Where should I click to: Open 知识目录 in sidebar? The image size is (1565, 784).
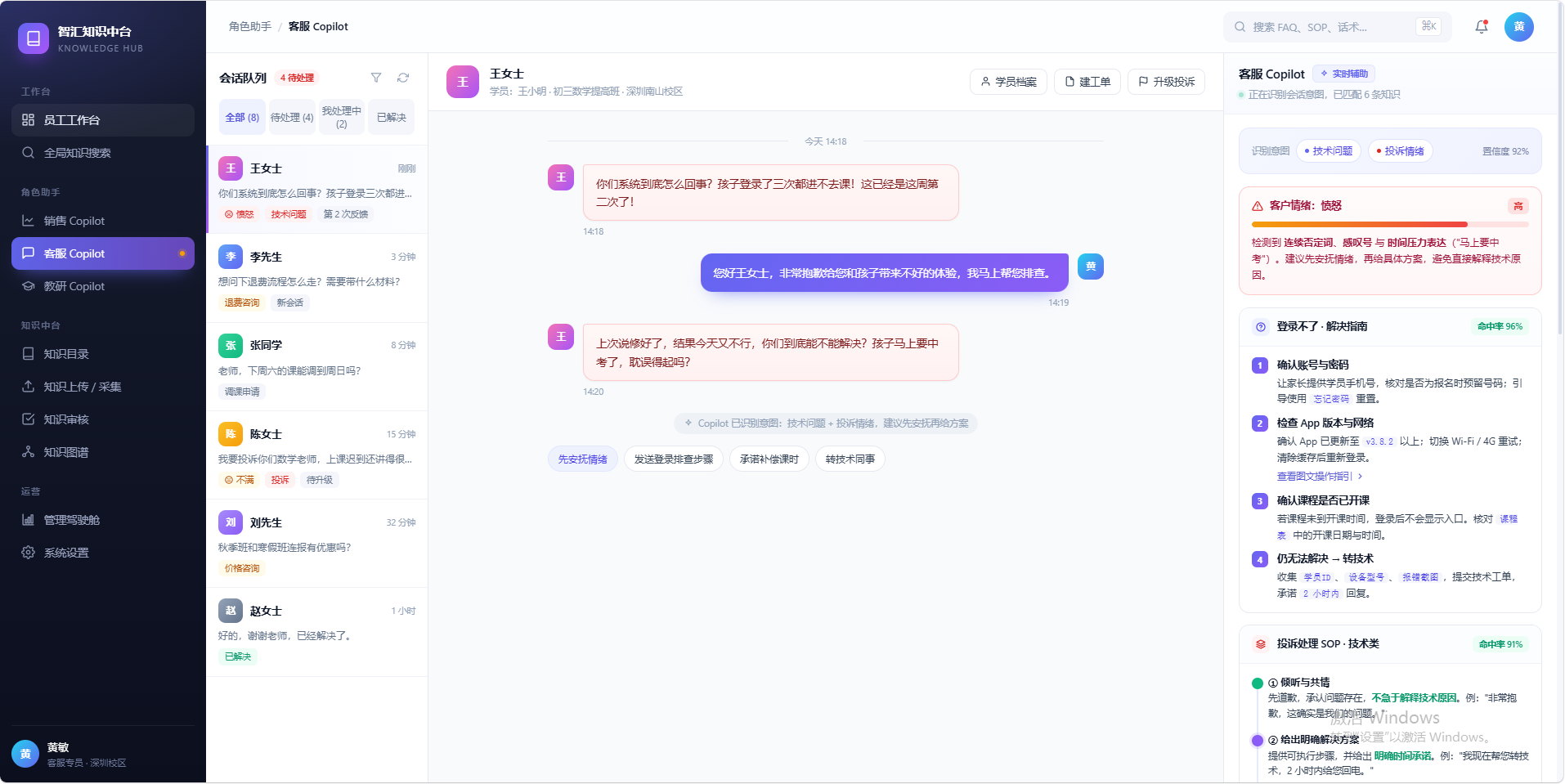point(103,354)
